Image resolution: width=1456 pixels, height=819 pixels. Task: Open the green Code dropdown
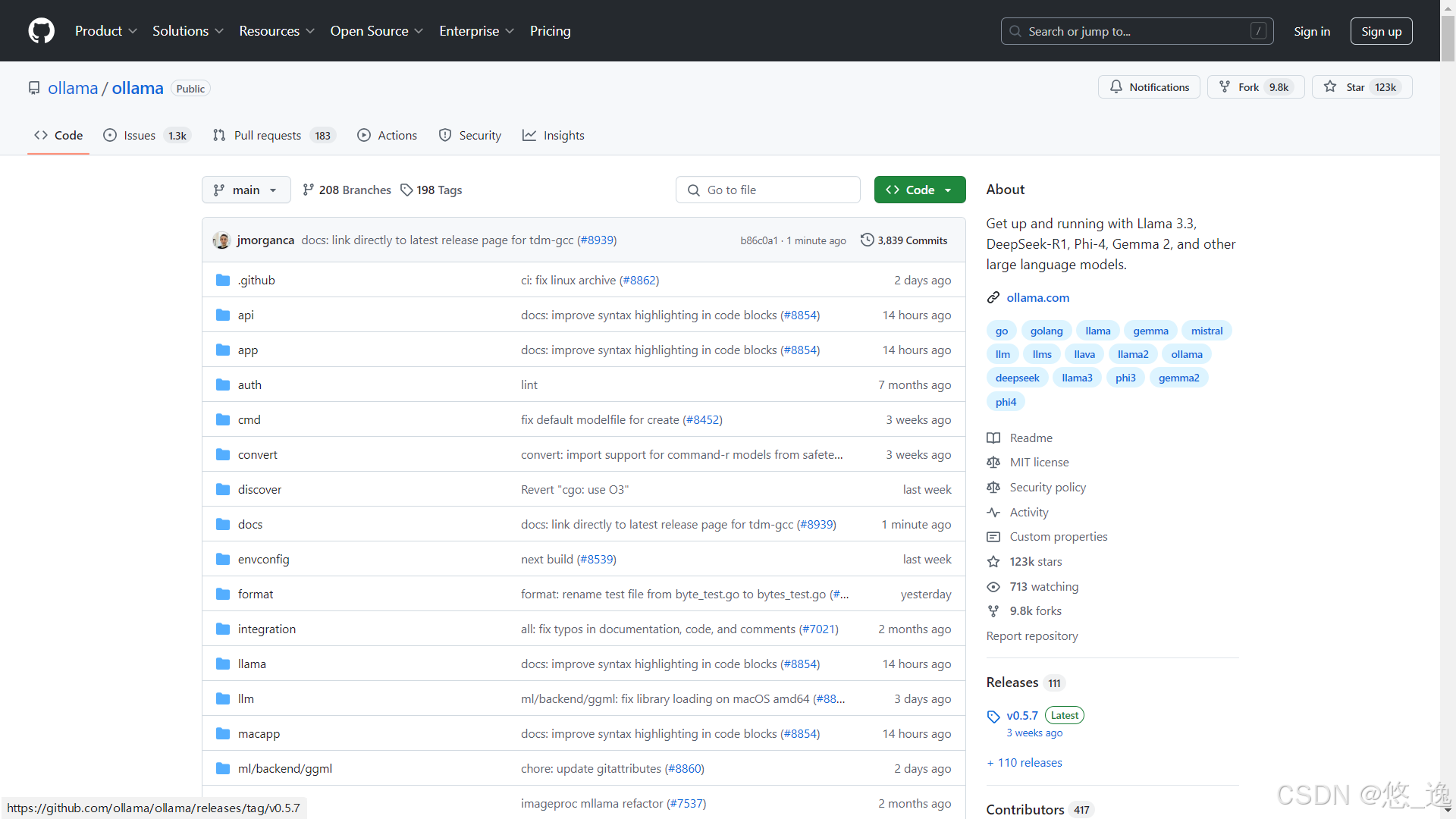(919, 190)
